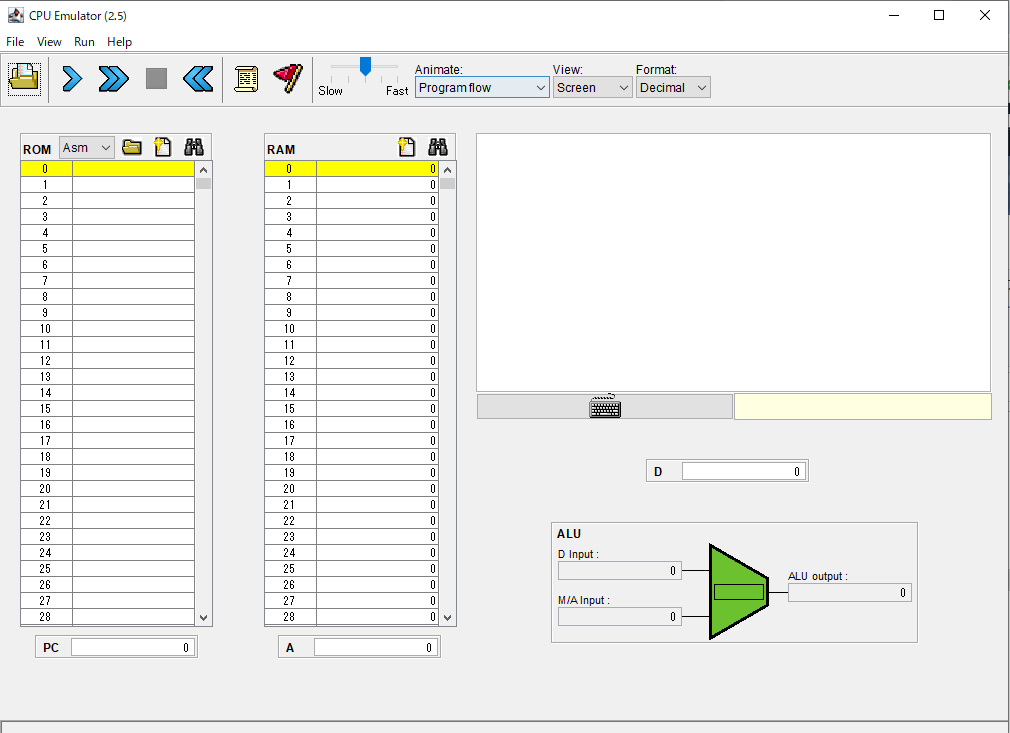The height and width of the screenshot is (733, 1010).
Task: Click the ALU M/A Input field
Action: coord(620,616)
